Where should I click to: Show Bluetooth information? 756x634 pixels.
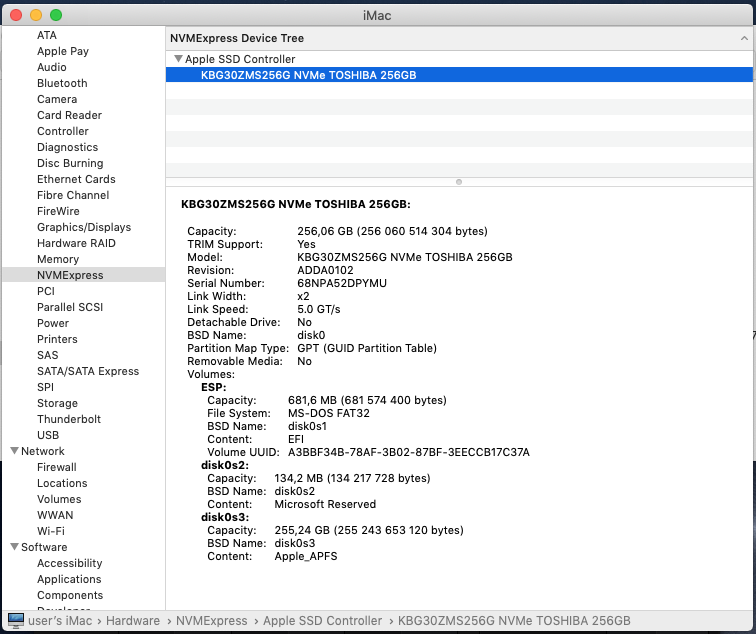click(62, 83)
